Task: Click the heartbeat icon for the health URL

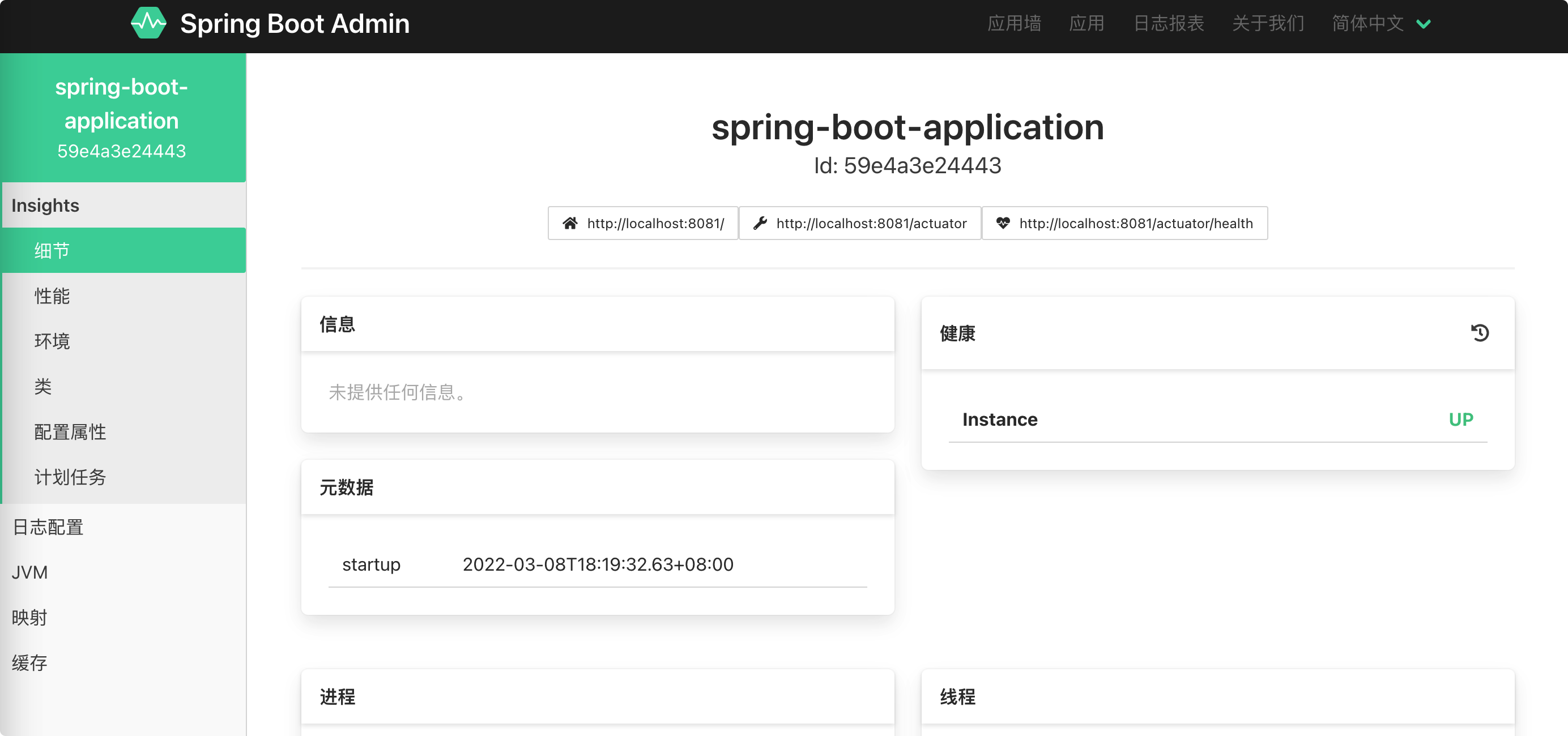Action: click(x=1003, y=223)
